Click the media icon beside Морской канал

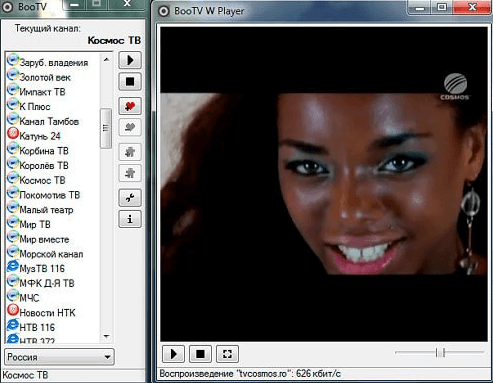coord(13,252)
